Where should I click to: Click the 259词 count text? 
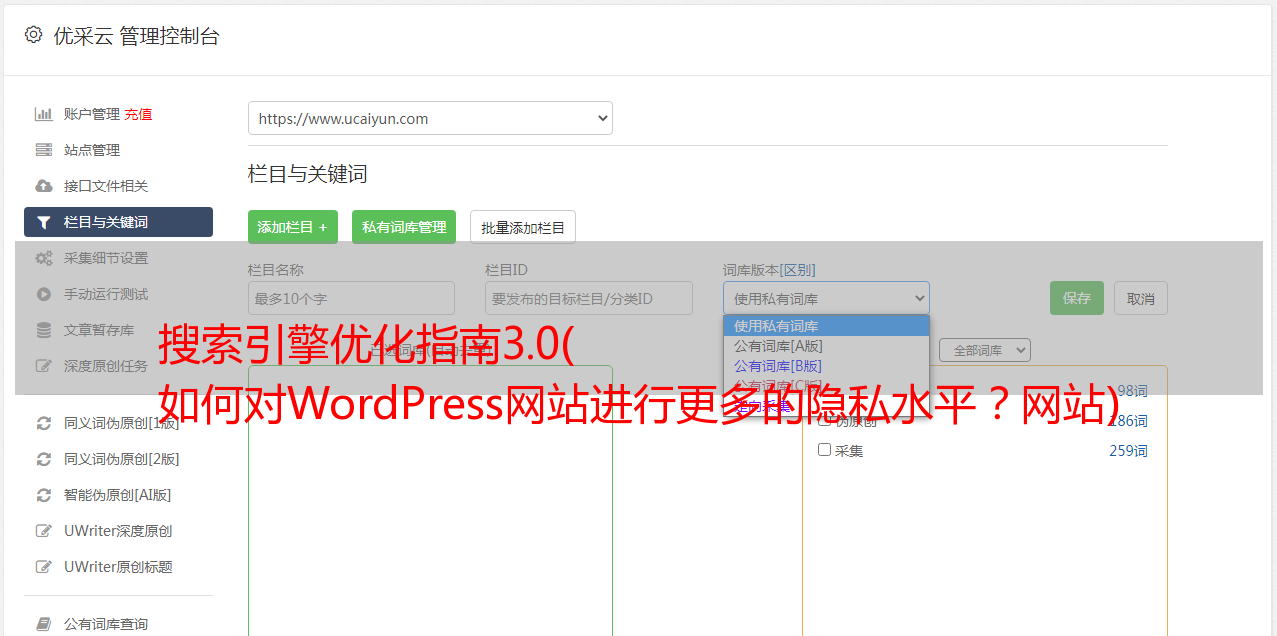pyautogui.click(x=1128, y=451)
